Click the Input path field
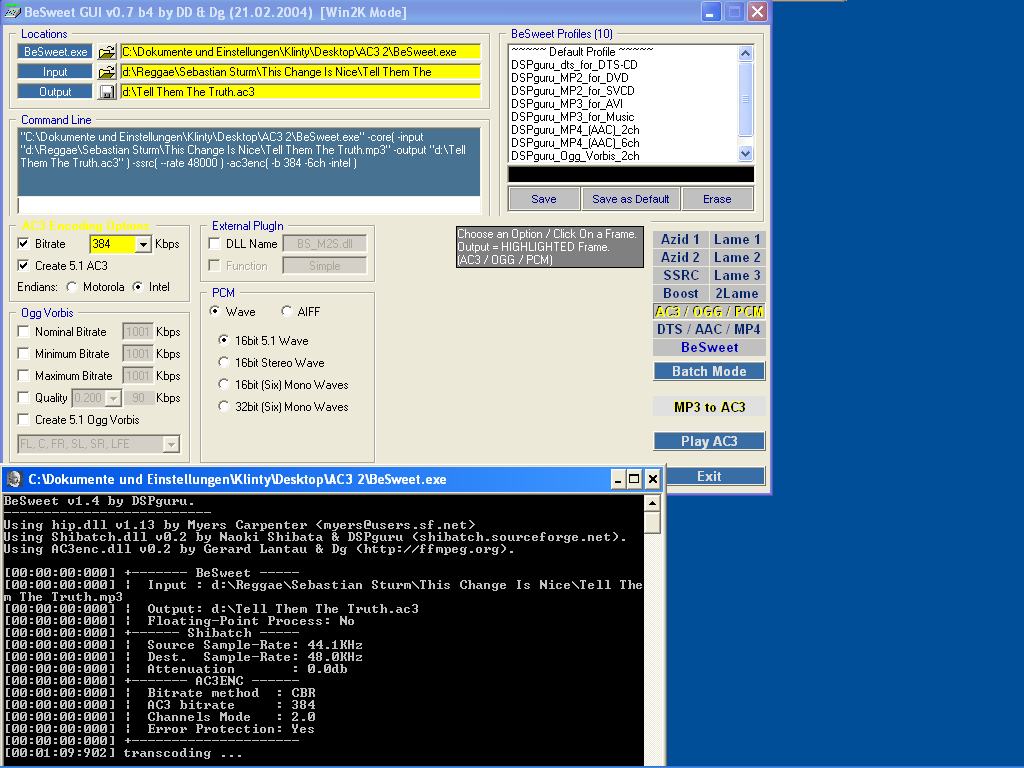Screen dimensions: 1024x768 [x=300, y=72]
